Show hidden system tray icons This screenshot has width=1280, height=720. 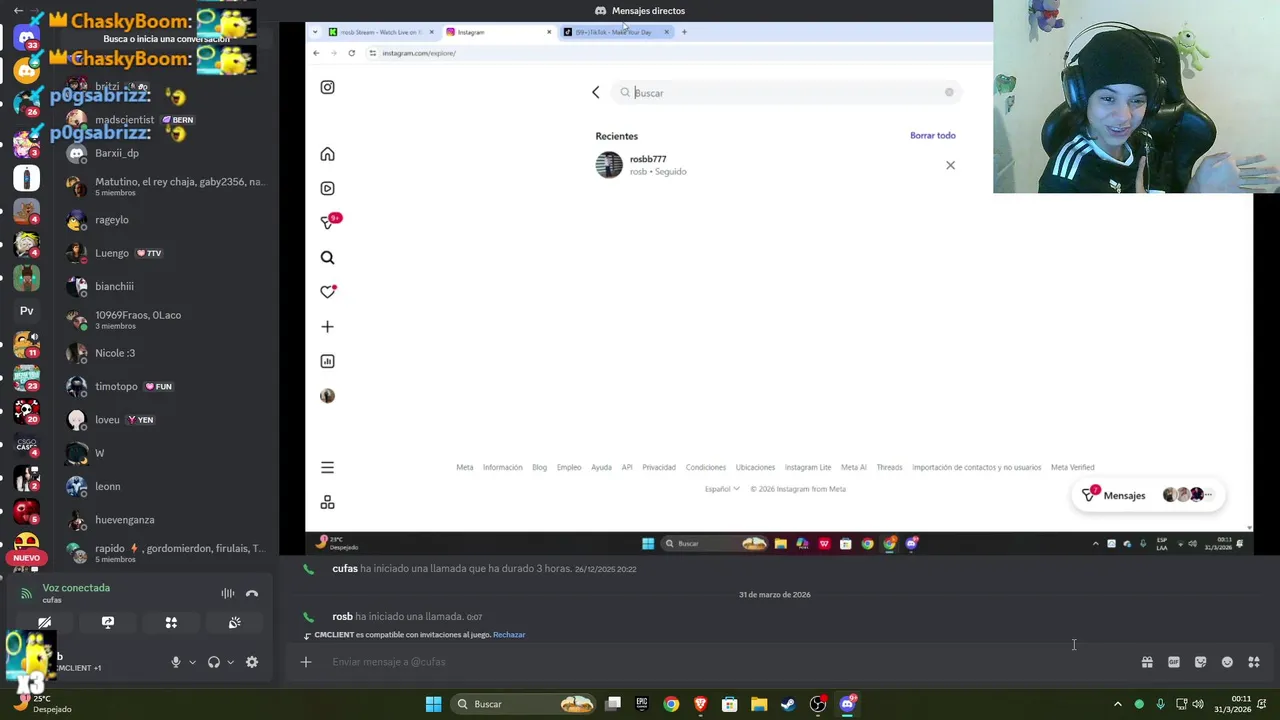(1118, 704)
